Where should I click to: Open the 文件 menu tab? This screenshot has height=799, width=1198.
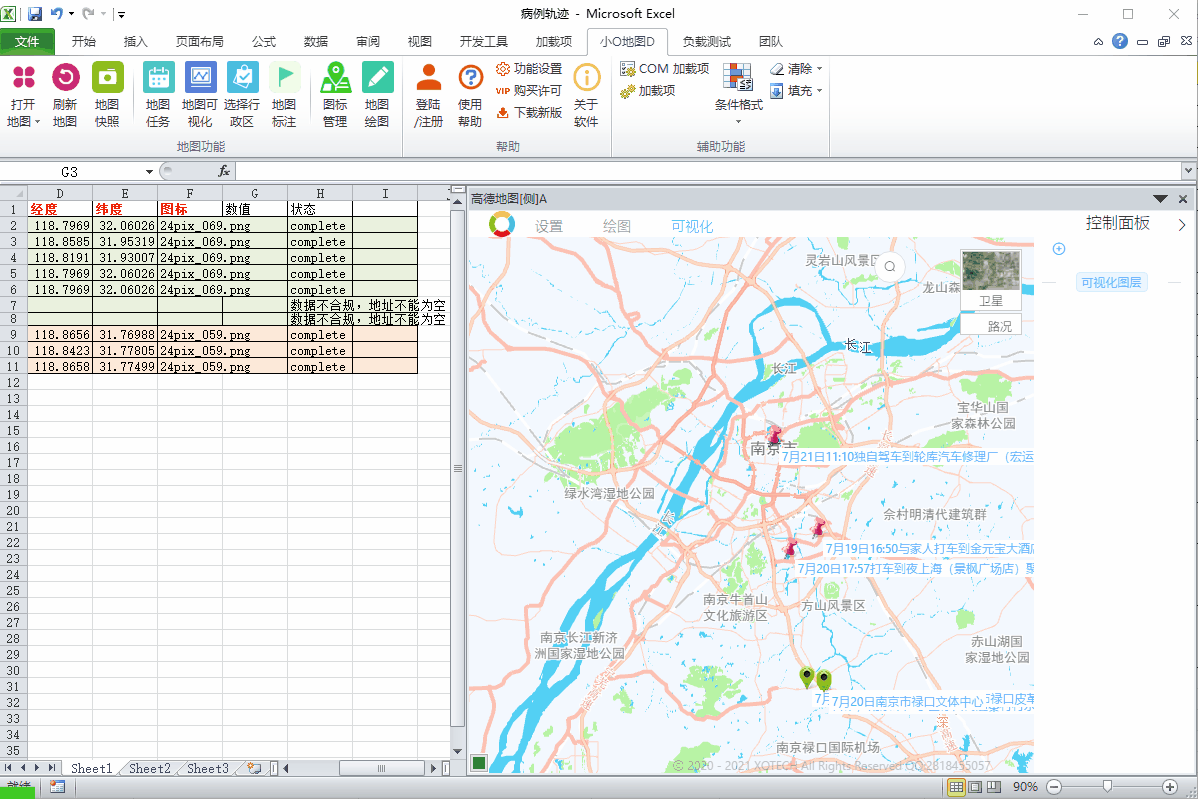click(27, 41)
